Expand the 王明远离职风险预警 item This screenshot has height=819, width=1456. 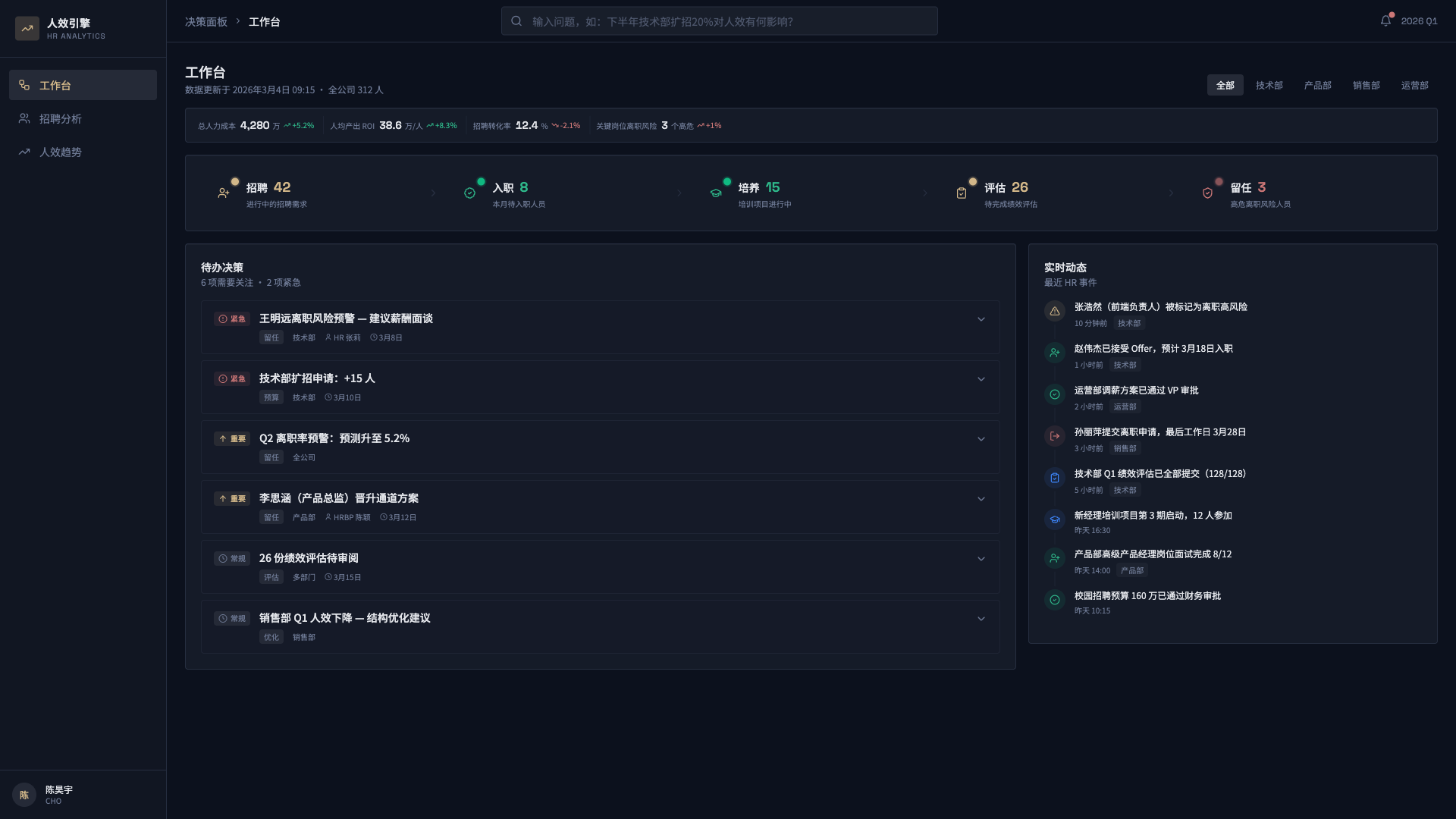[981, 319]
